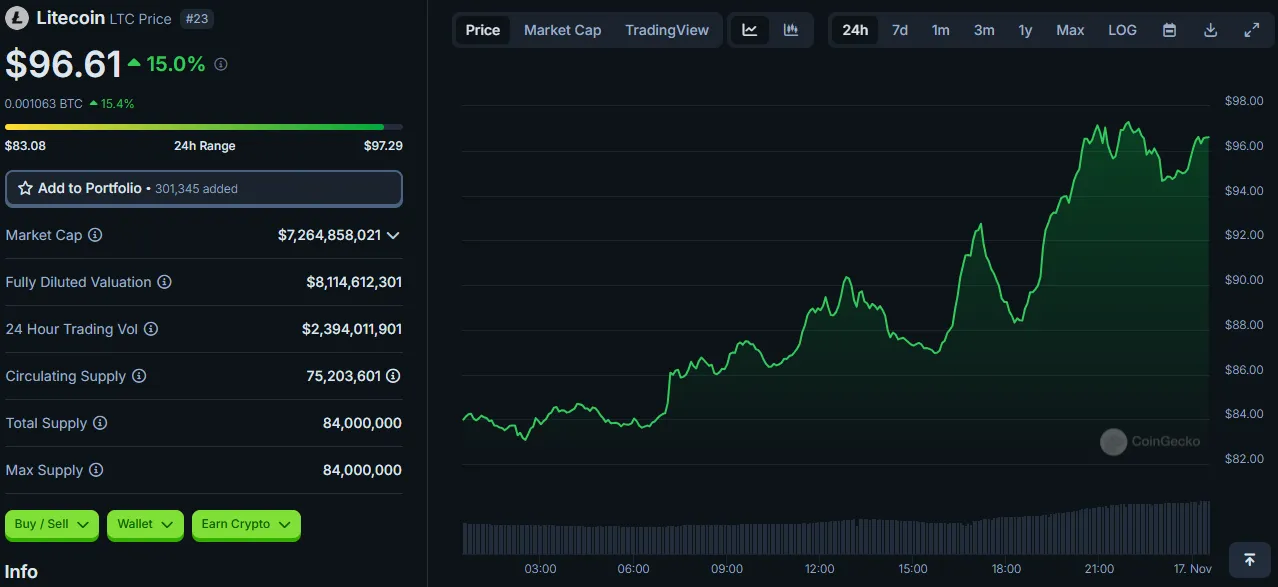Viewport: 1278px width, 587px height.
Task: Click the $8,114,612,301 valuation value
Action: tap(354, 282)
